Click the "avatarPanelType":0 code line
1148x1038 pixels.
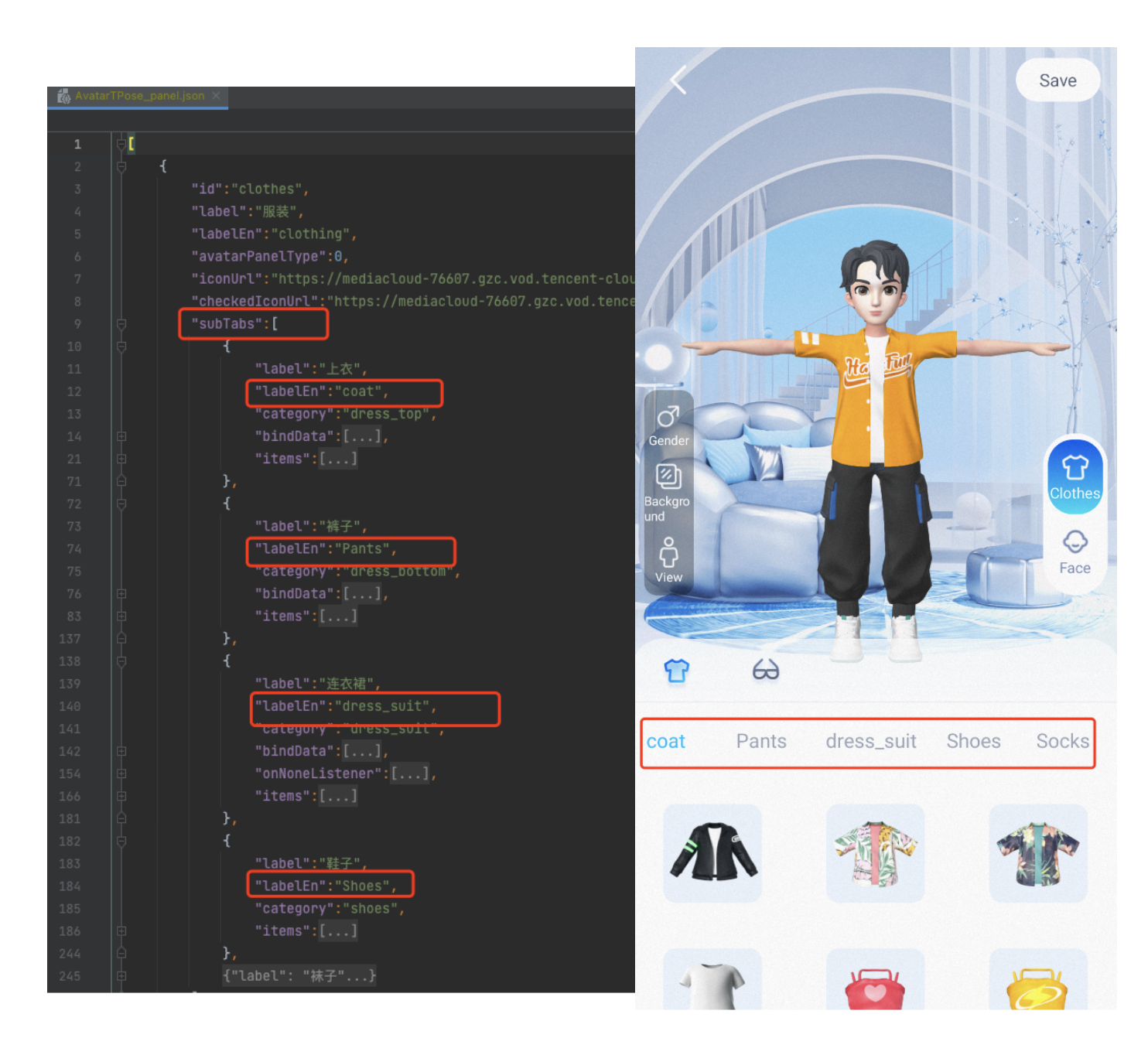tap(270, 256)
